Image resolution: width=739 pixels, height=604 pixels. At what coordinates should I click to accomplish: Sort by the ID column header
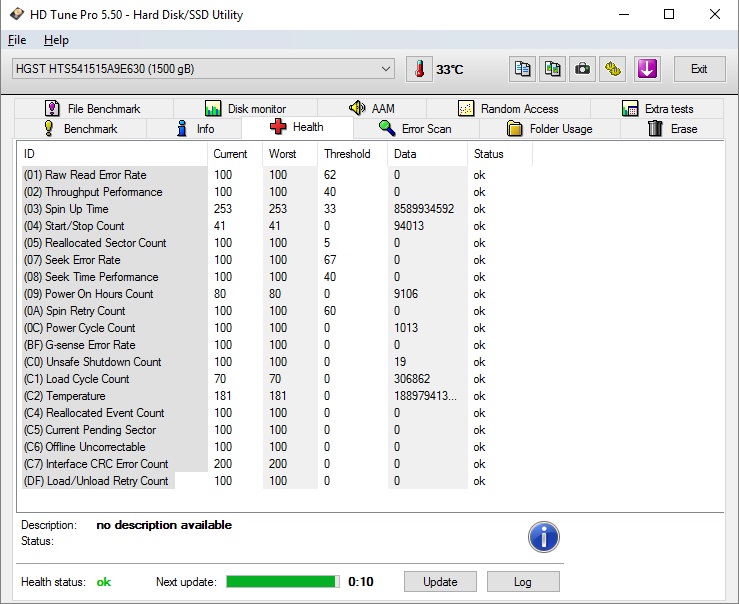coord(113,154)
